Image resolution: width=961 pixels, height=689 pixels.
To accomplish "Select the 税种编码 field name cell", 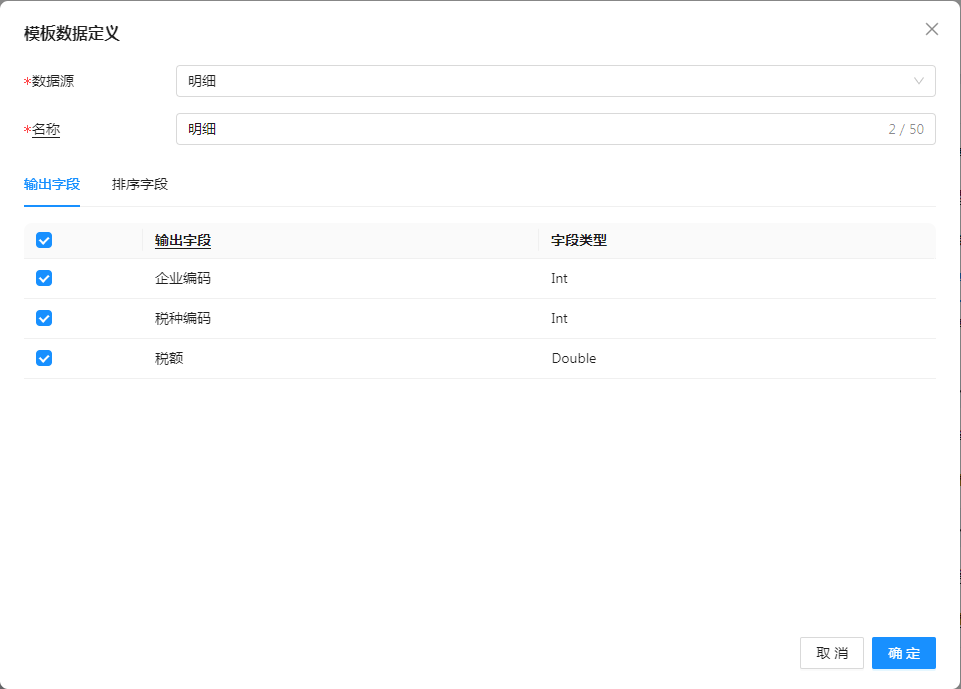I will click(x=183, y=318).
